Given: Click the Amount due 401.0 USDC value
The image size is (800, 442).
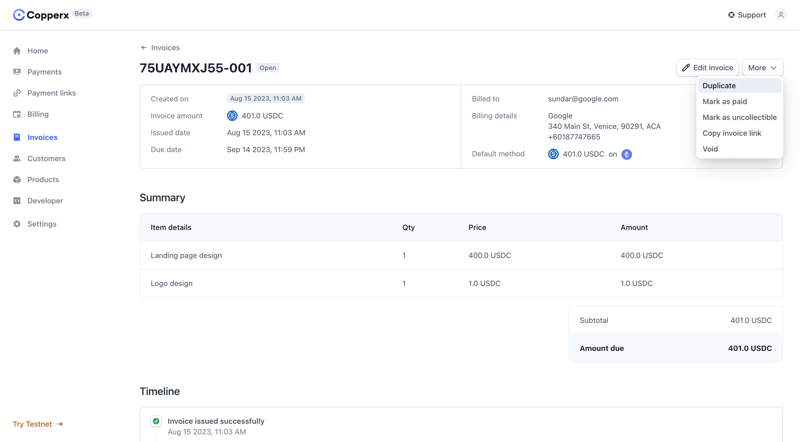Looking at the screenshot, I should click(x=750, y=349).
